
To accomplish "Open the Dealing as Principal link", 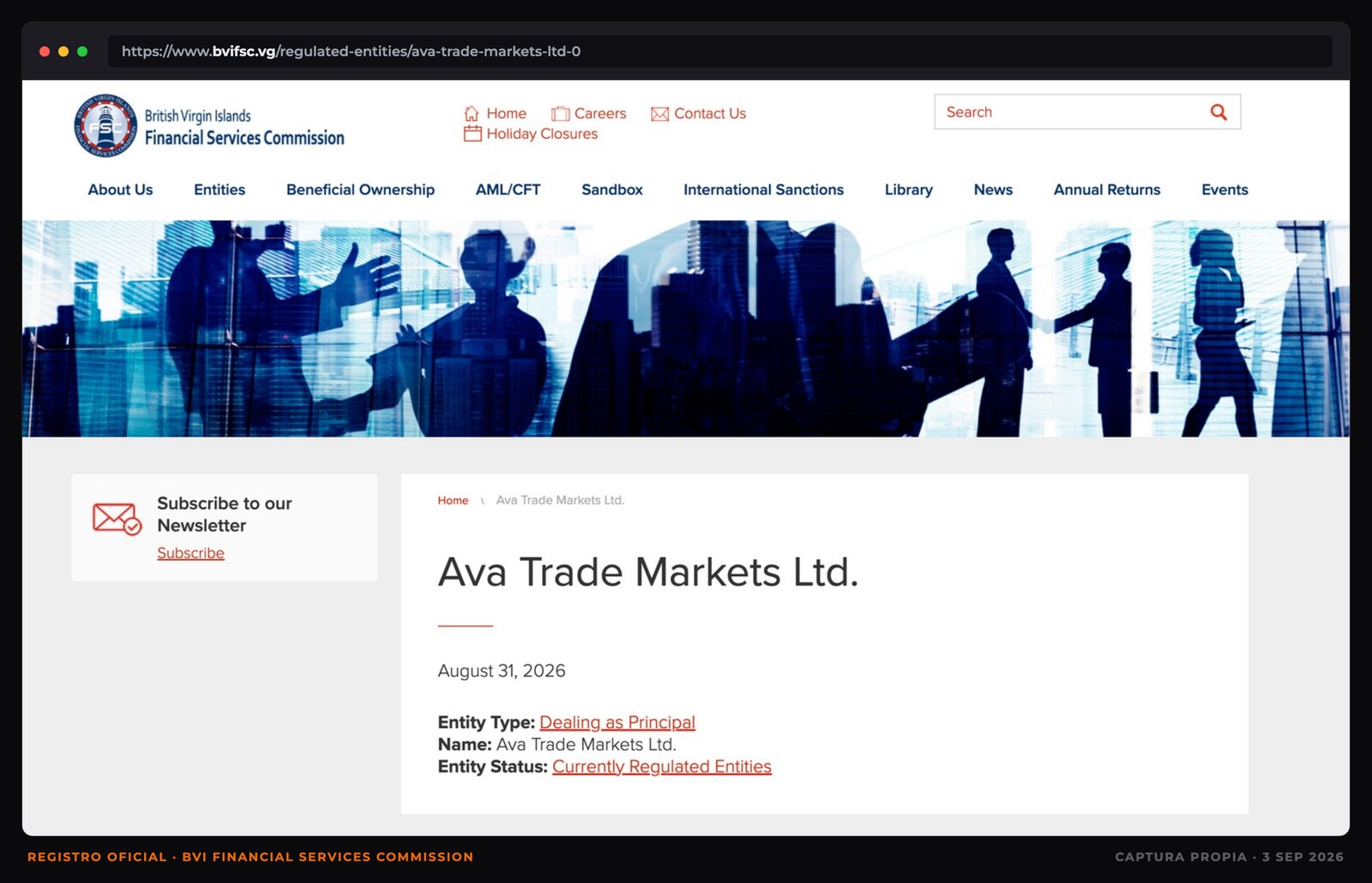I will tap(617, 722).
